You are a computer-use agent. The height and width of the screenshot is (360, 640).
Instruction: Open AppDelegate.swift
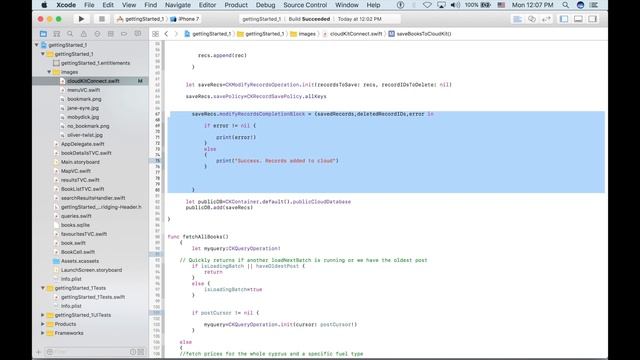click(x=82, y=144)
